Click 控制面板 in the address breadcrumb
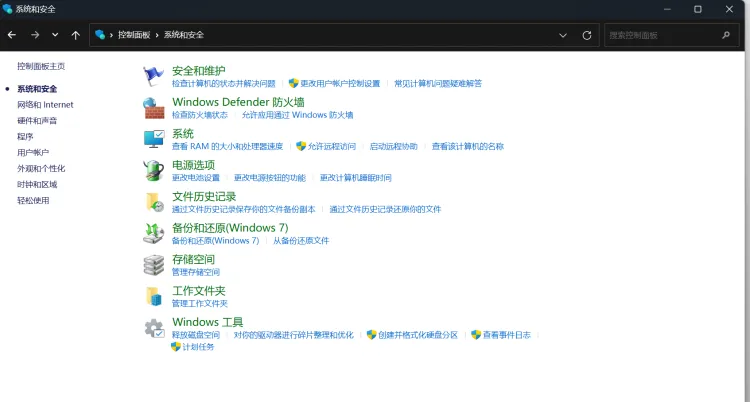Screen dimensions: 750x402 point(134,35)
